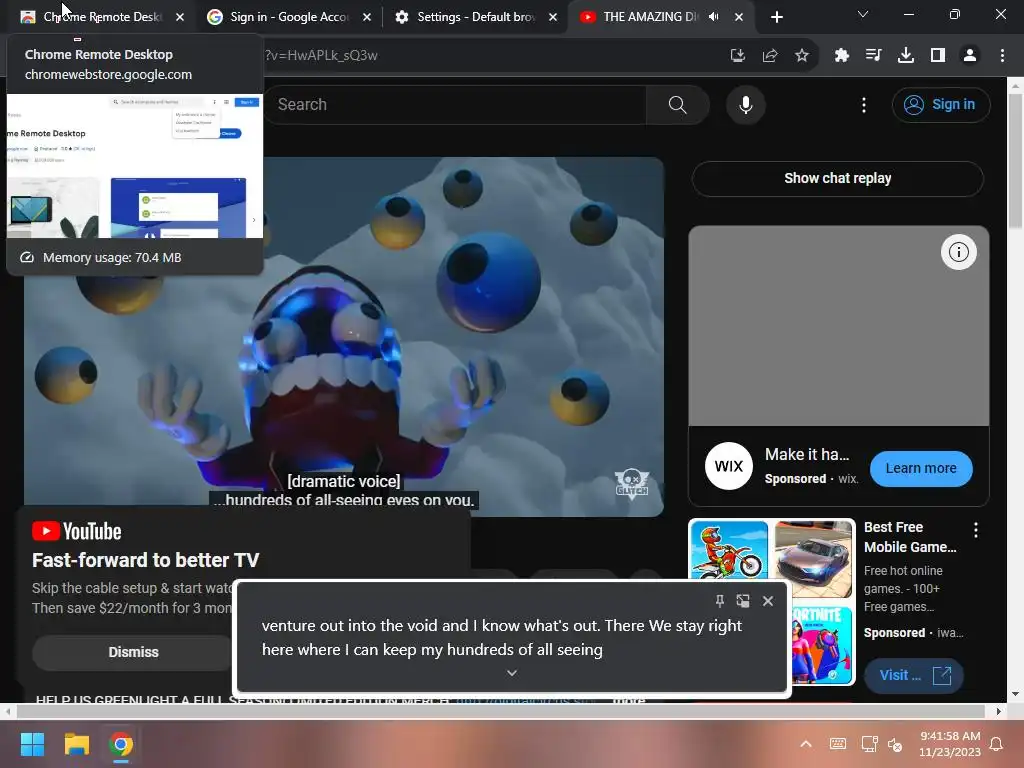Pin the live caption box
The width and height of the screenshot is (1024, 768).
point(719,601)
